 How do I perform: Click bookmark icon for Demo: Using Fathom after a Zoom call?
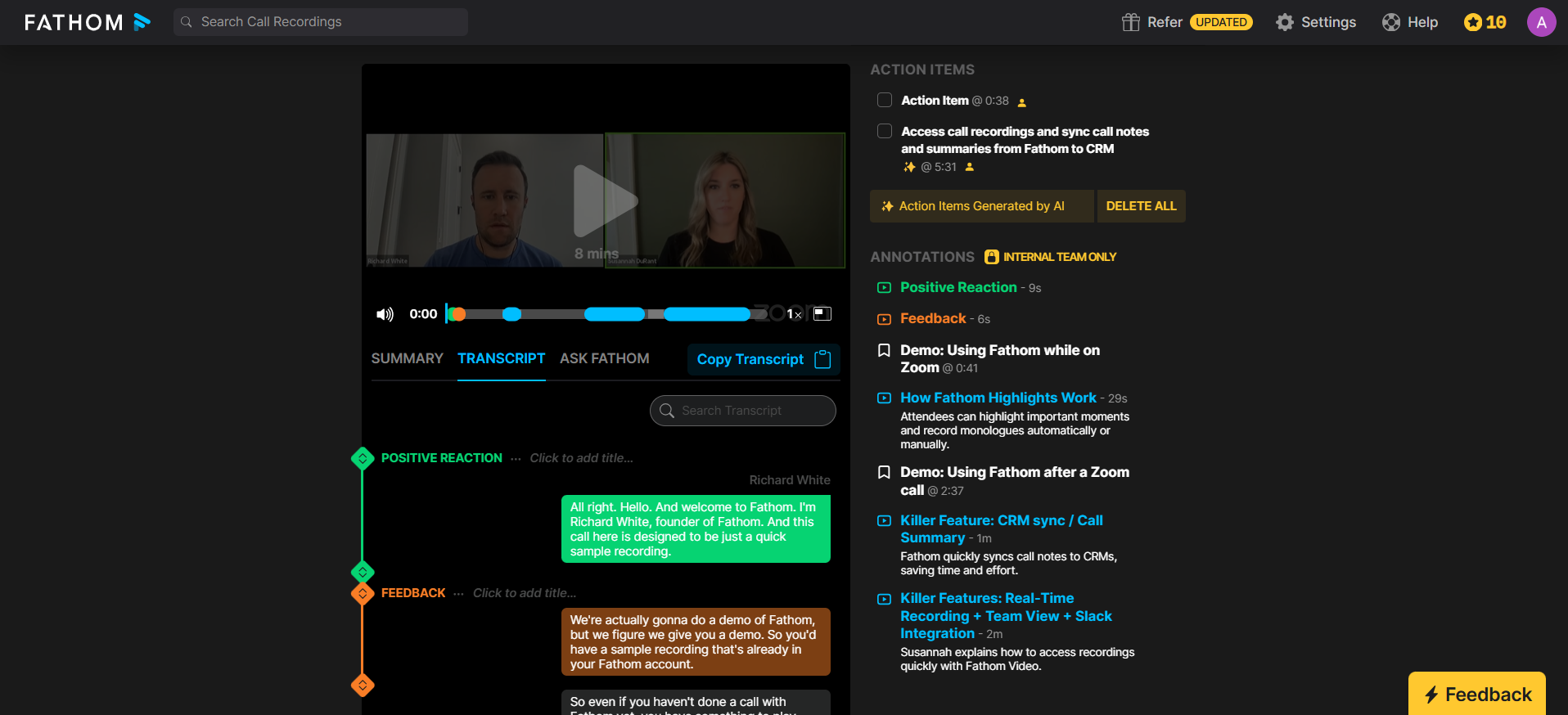coord(884,473)
